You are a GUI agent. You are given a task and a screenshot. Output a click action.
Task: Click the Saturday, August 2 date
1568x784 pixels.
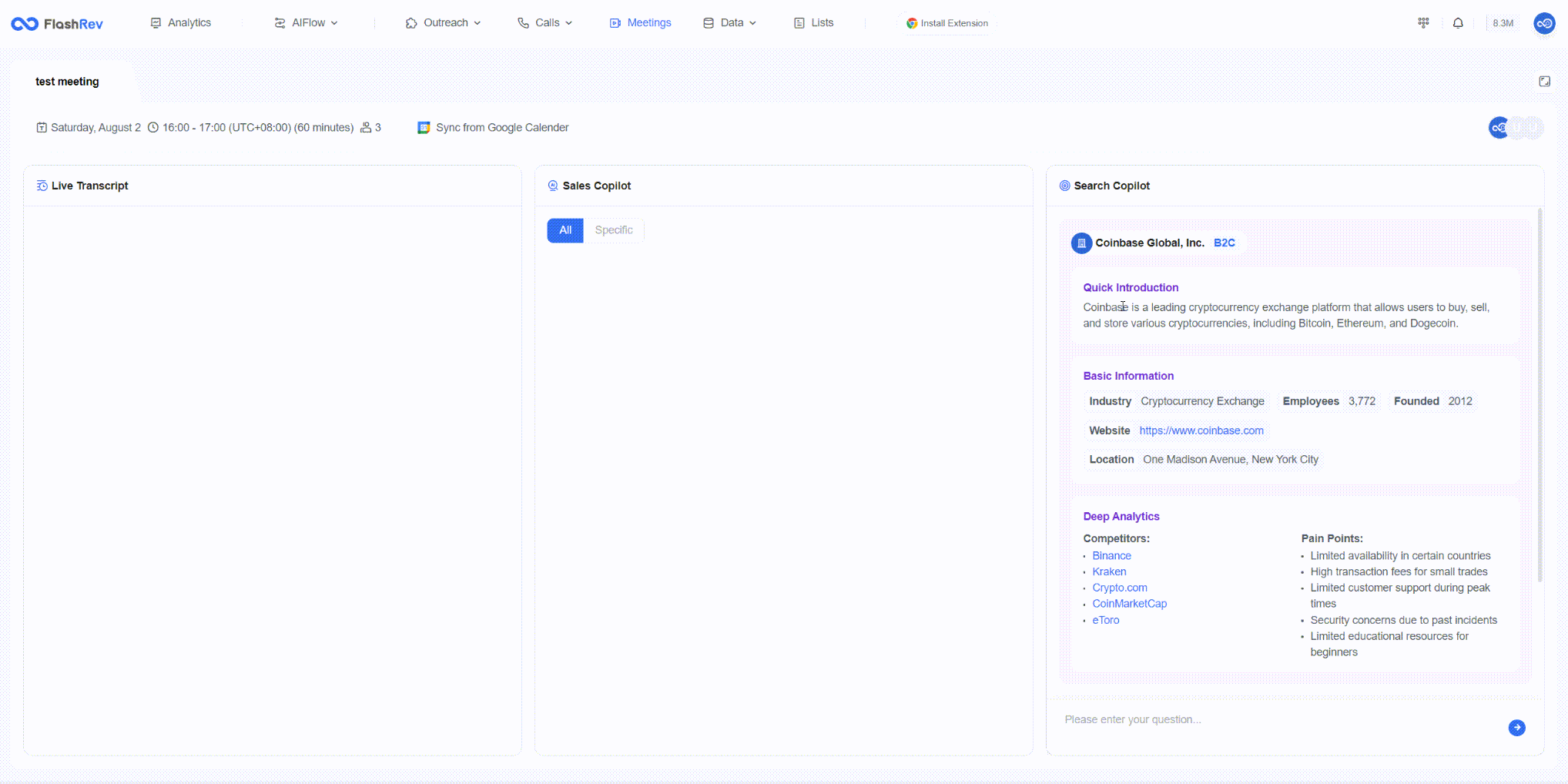[95, 128]
